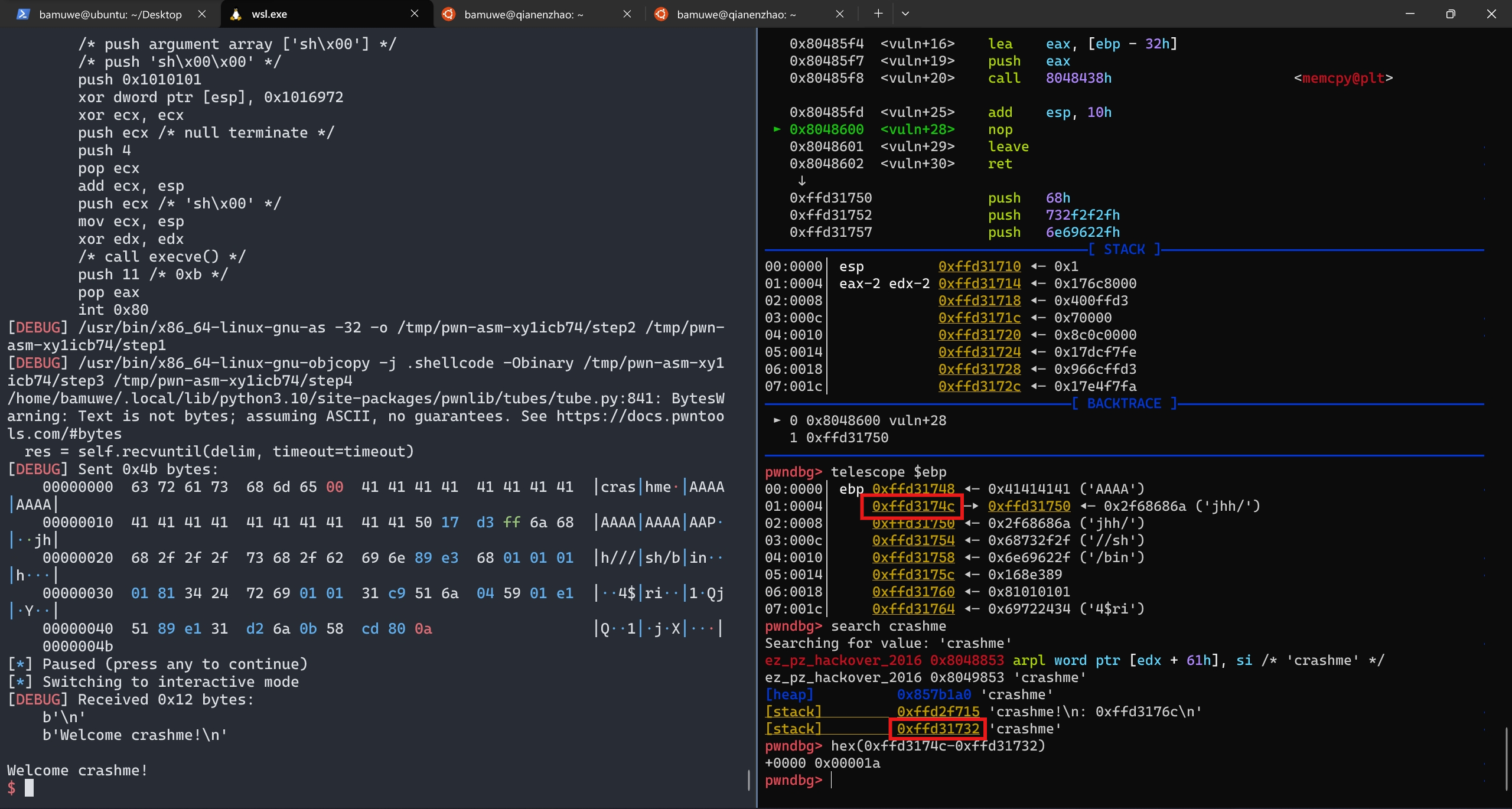The width and height of the screenshot is (1512, 809).
Task: Click current instruction address 0x8048600
Action: (826, 129)
